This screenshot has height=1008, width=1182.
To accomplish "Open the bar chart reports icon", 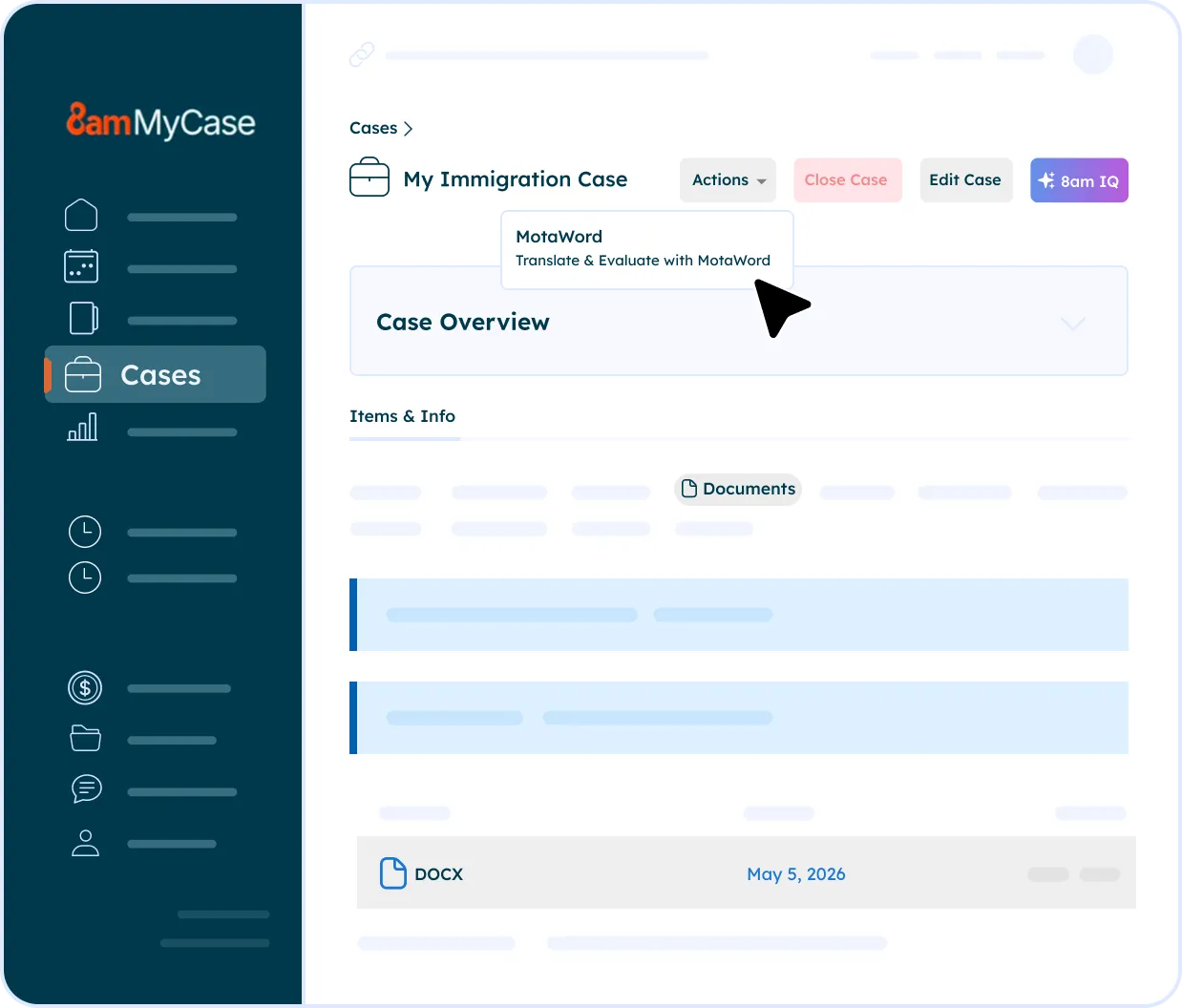I will tap(82, 427).
